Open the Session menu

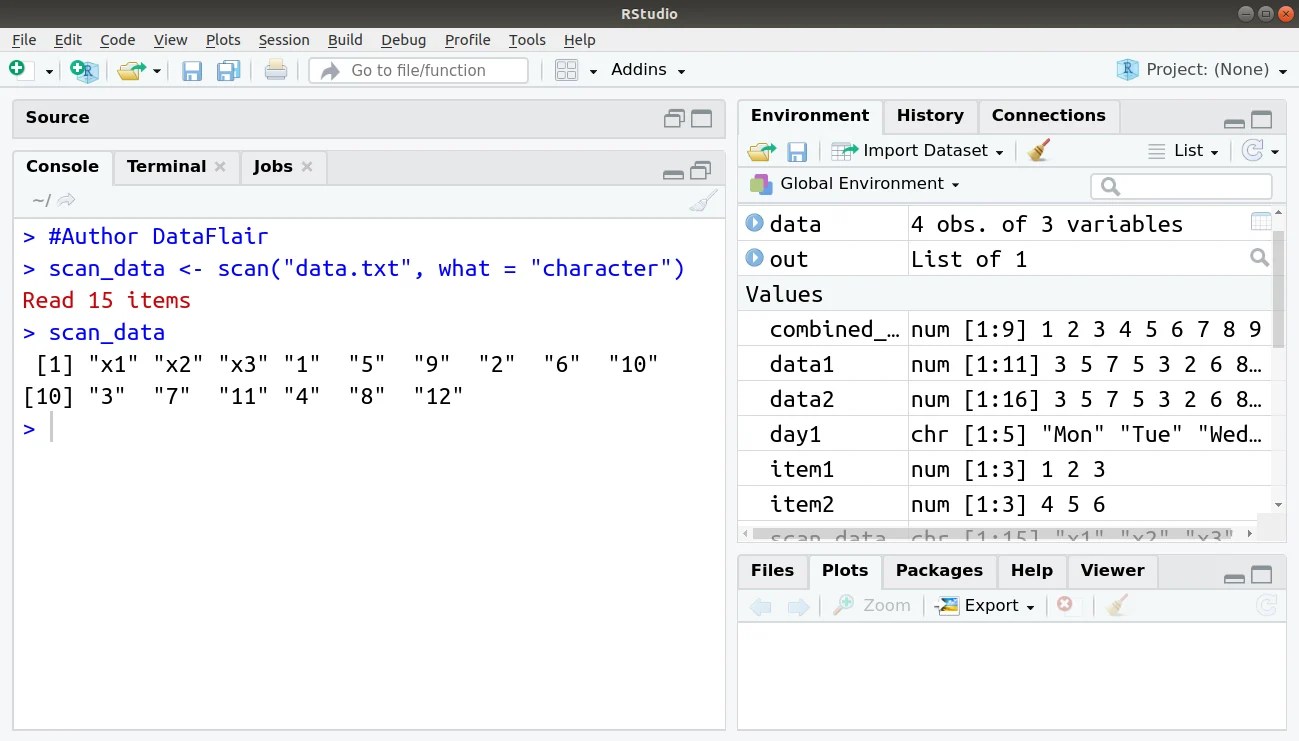(283, 40)
